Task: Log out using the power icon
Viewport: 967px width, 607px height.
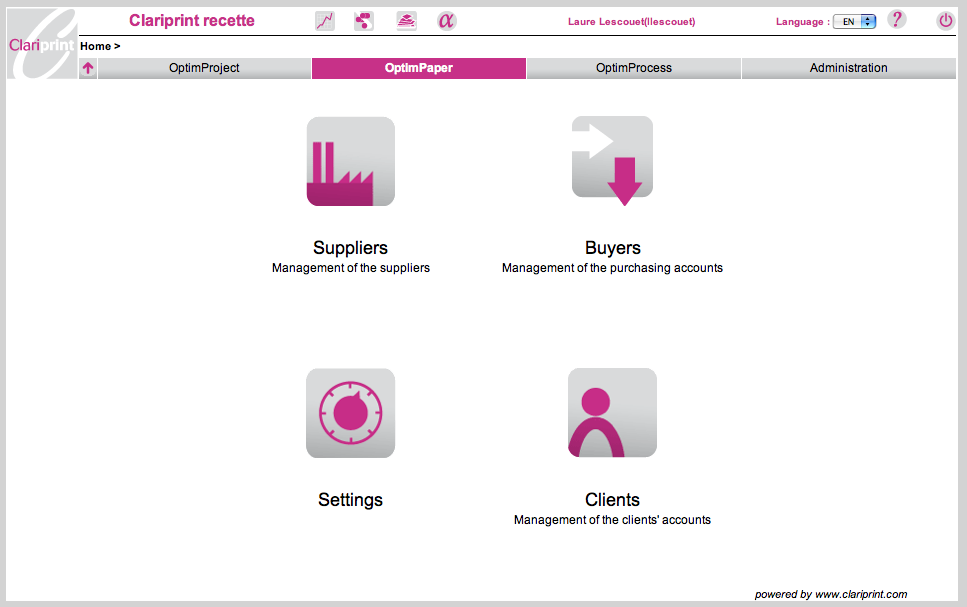Action: (x=945, y=21)
